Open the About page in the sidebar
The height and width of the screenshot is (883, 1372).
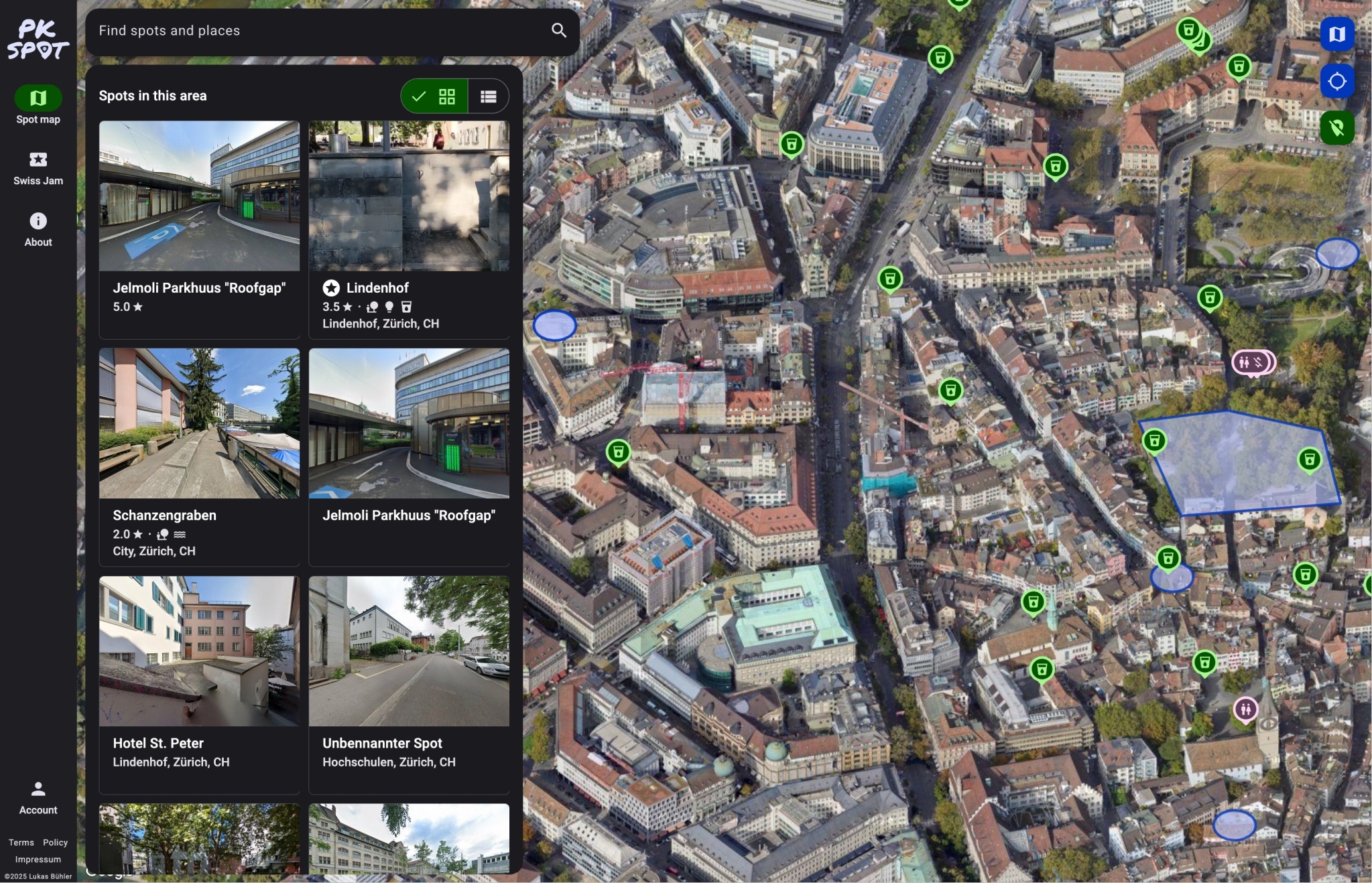point(38,229)
